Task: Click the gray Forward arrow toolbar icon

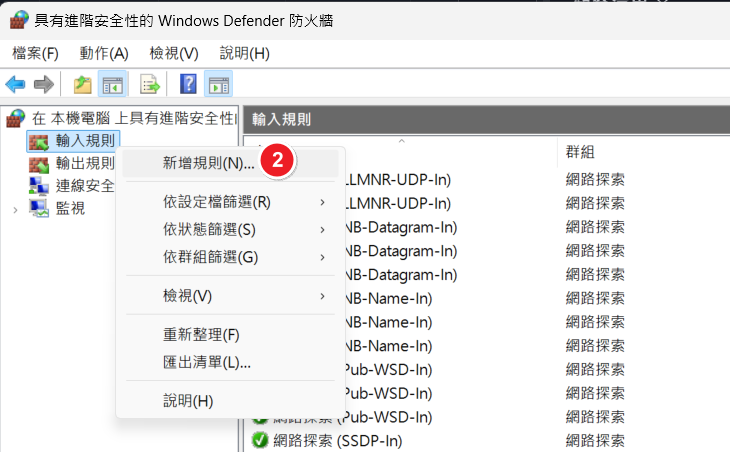Action: 44,84
